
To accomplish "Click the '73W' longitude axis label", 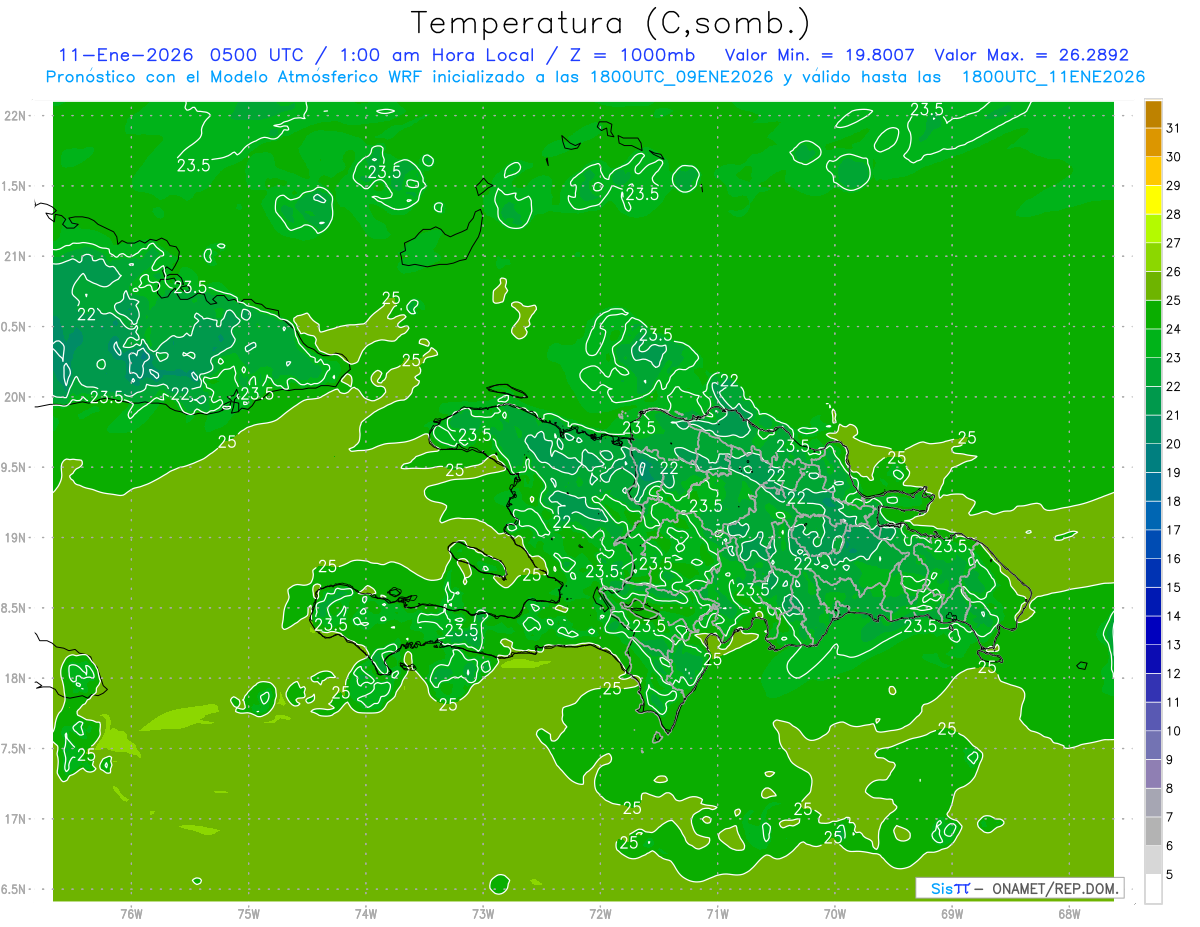I will 483,914.
